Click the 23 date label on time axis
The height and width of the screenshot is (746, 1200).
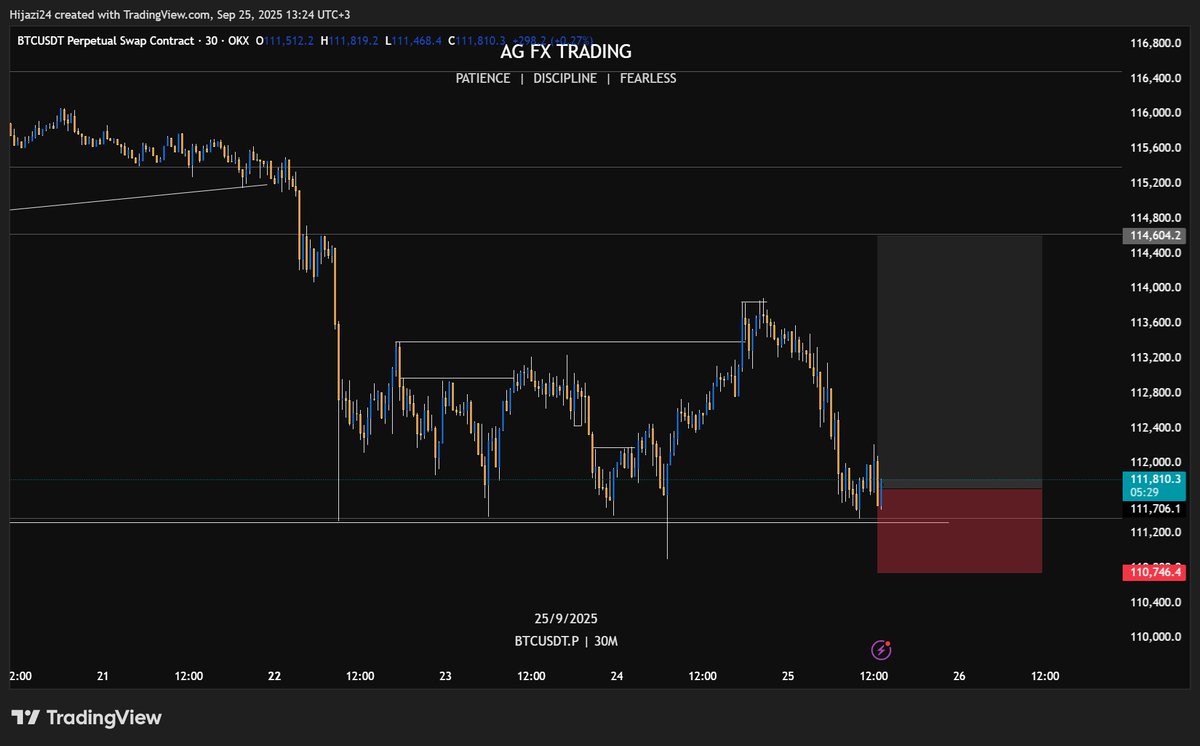pos(446,676)
